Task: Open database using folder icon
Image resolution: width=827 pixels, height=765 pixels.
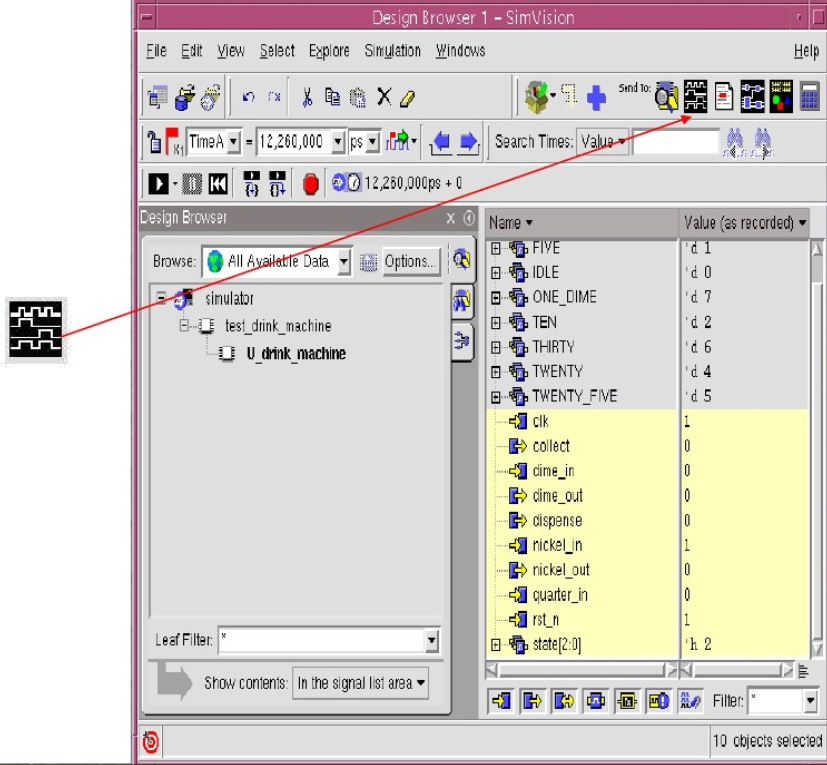Action: pyautogui.click(x=185, y=98)
